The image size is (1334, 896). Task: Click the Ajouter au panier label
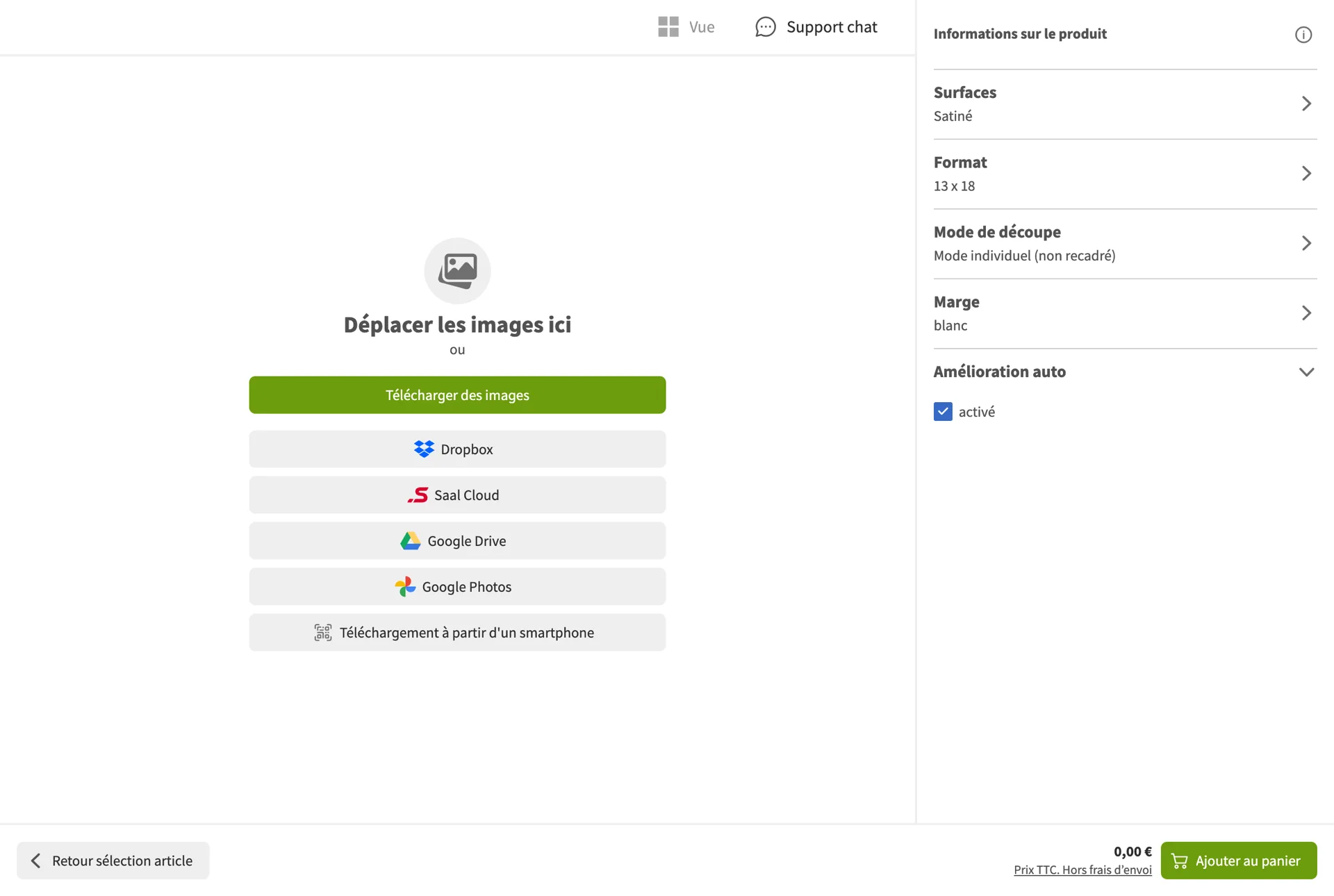click(x=1248, y=861)
